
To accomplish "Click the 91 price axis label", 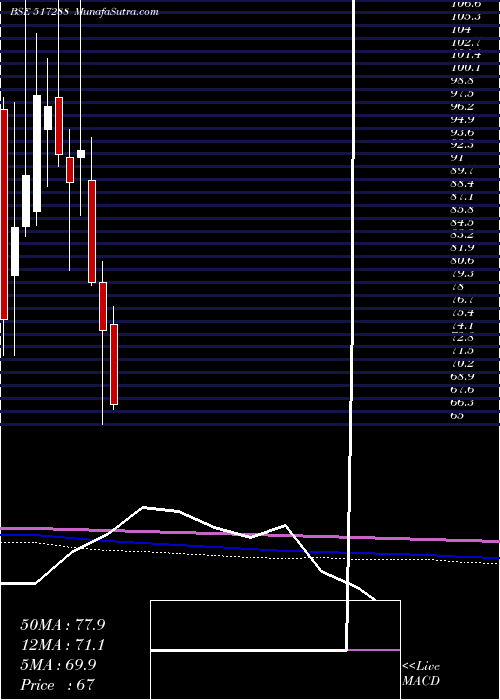I will click(x=458, y=158).
